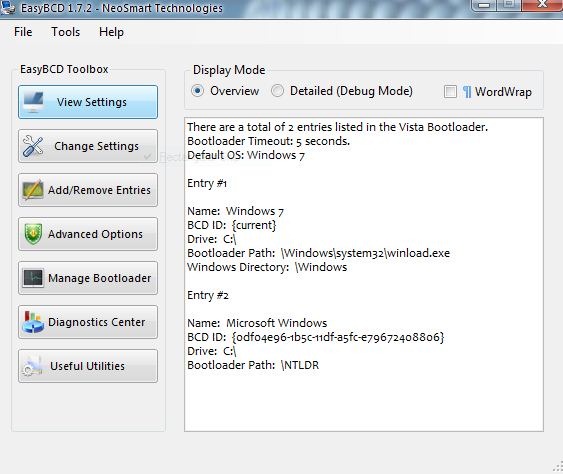Click the window resize grip in the corner
The width and height of the screenshot is (563, 474).
[x=558, y=467]
